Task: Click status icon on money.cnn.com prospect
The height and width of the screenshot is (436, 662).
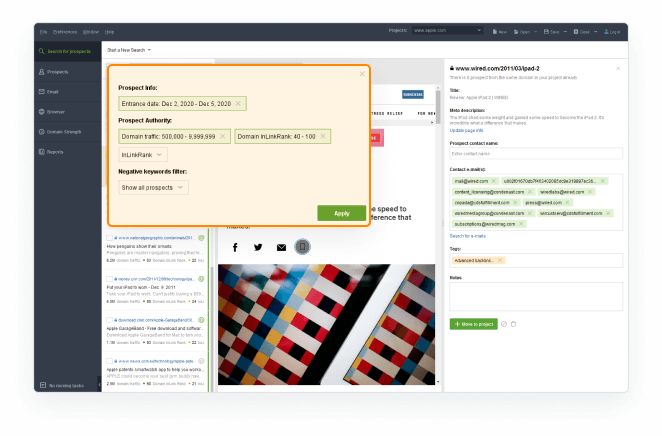Action: tap(201, 279)
